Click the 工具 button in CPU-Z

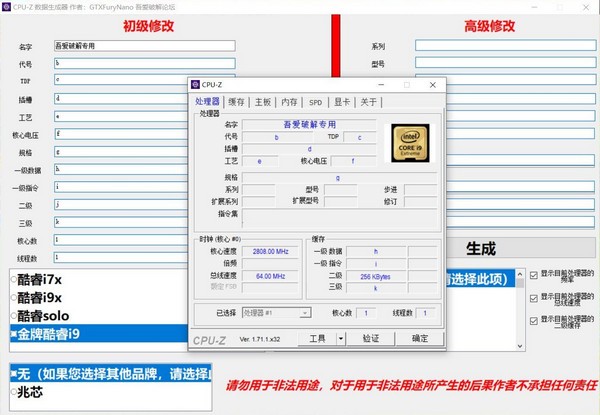(x=317, y=339)
